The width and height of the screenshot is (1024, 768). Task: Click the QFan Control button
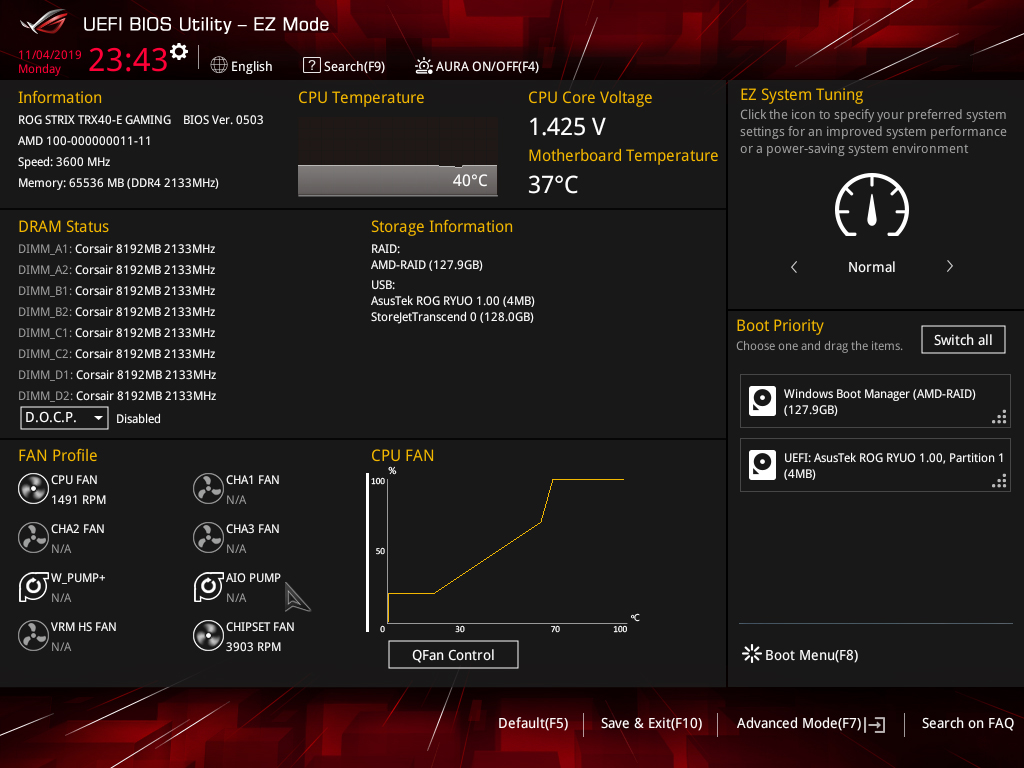(453, 654)
